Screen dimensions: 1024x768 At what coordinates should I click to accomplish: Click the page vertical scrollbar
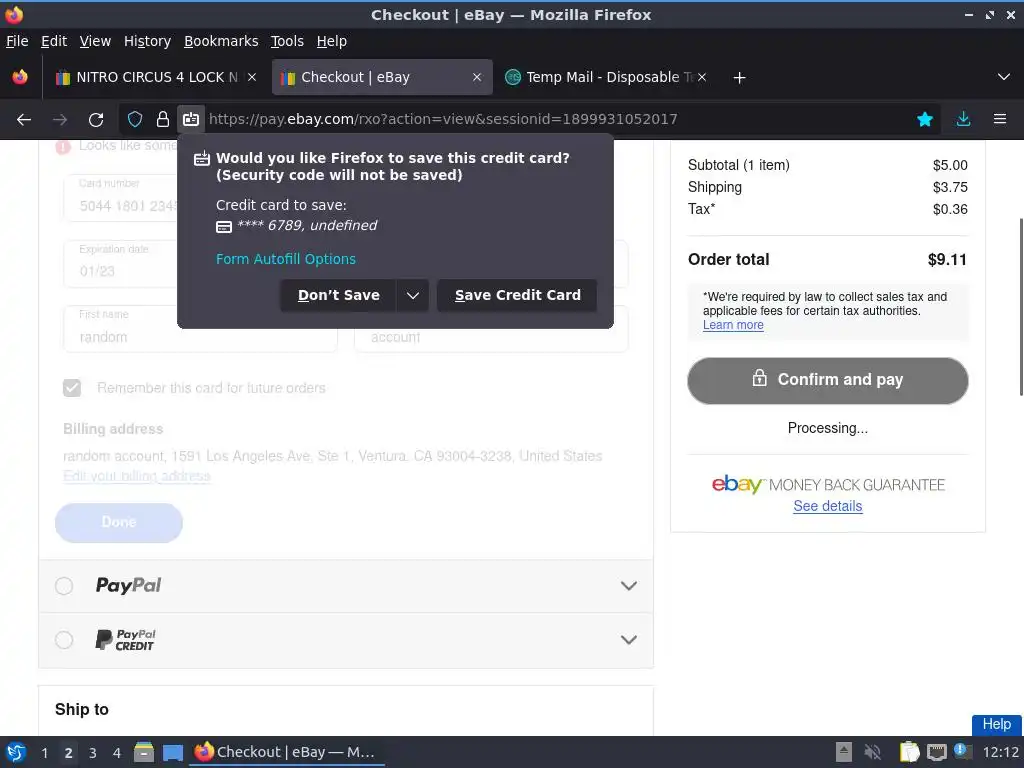[x=1021, y=307]
